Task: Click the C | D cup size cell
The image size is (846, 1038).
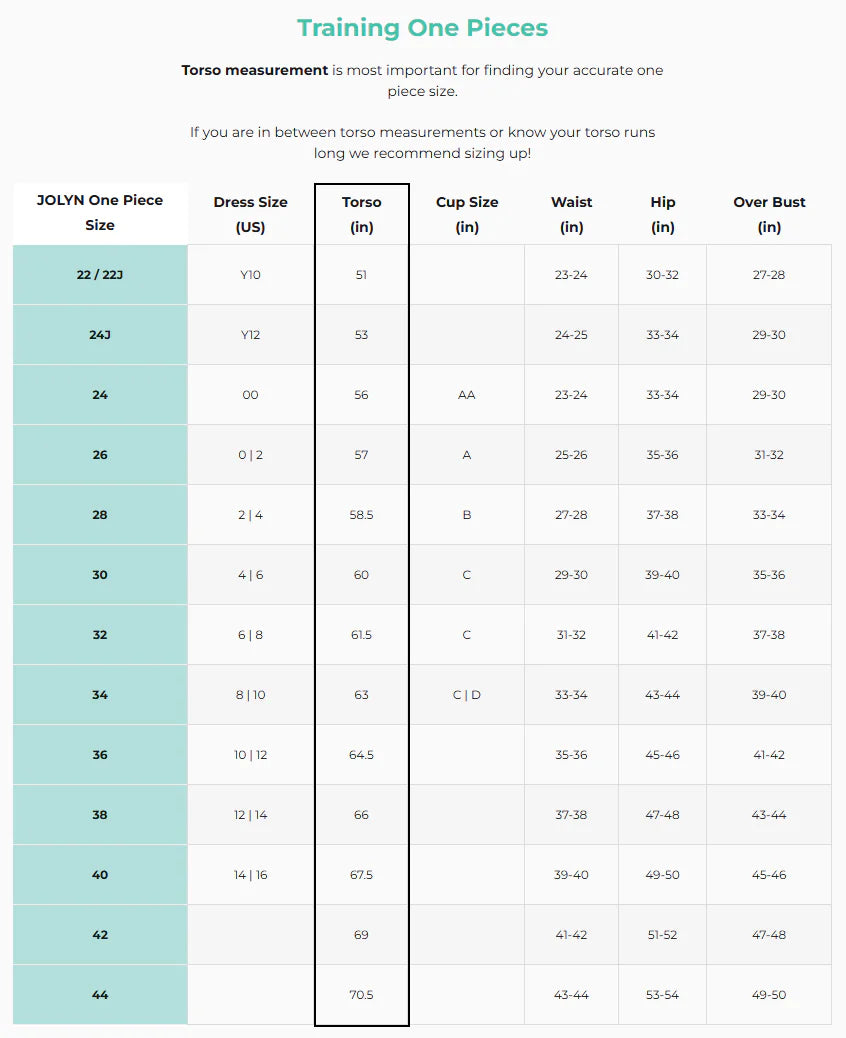Action: click(x=466, y=695)
